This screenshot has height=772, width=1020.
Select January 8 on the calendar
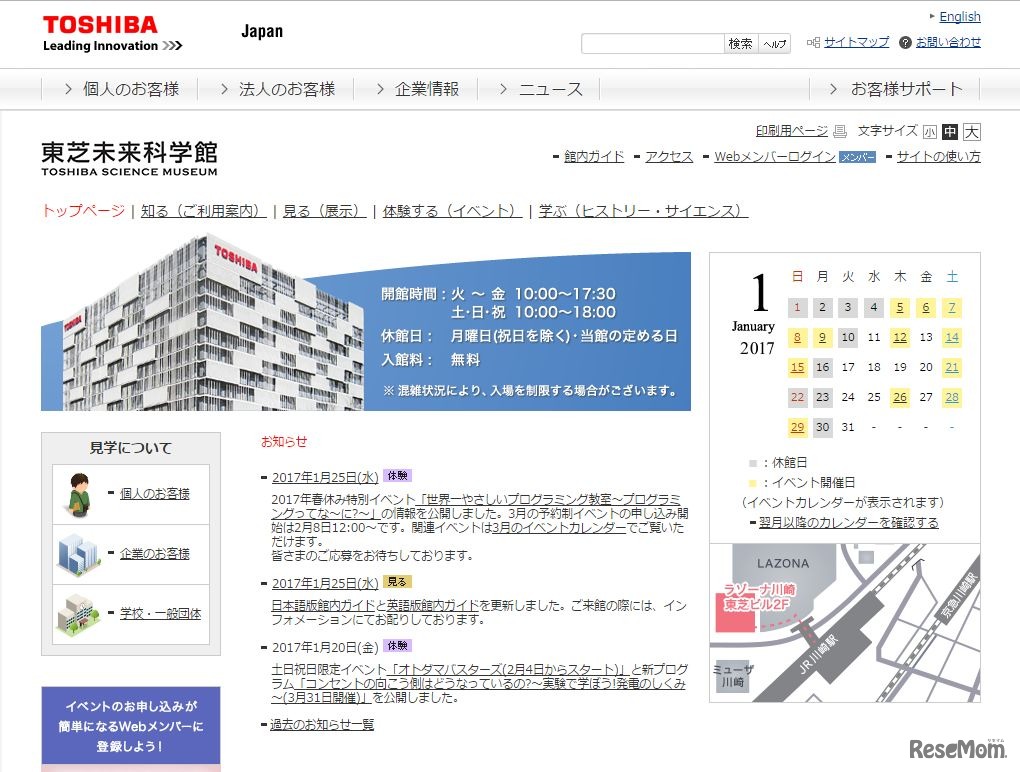797,338
